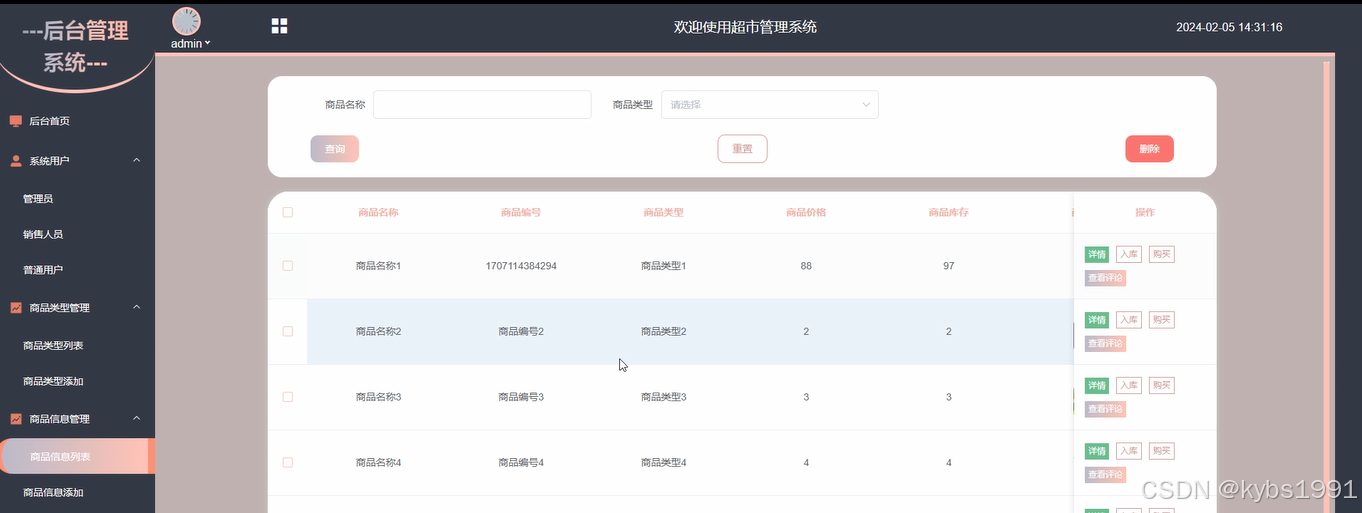Click 查看评论 for 商品名称3 row
The width and height of the screenshot is (1362, 513).
(x=1105, y=409)
